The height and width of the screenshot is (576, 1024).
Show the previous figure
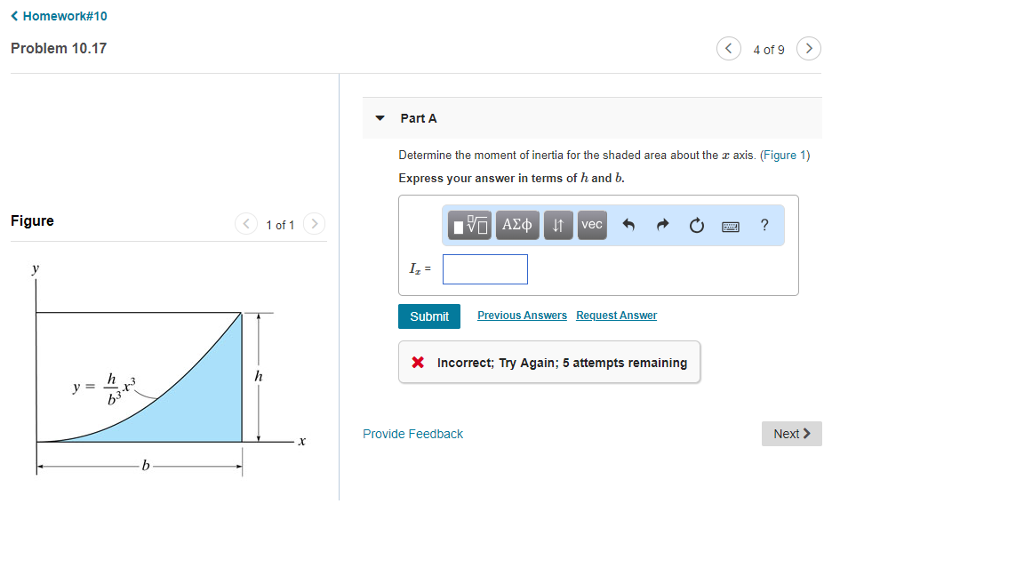point(246,225)
